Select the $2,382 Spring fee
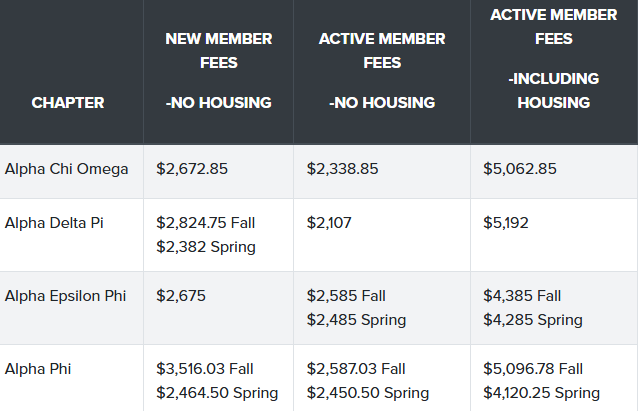 [x=205, y=246]
